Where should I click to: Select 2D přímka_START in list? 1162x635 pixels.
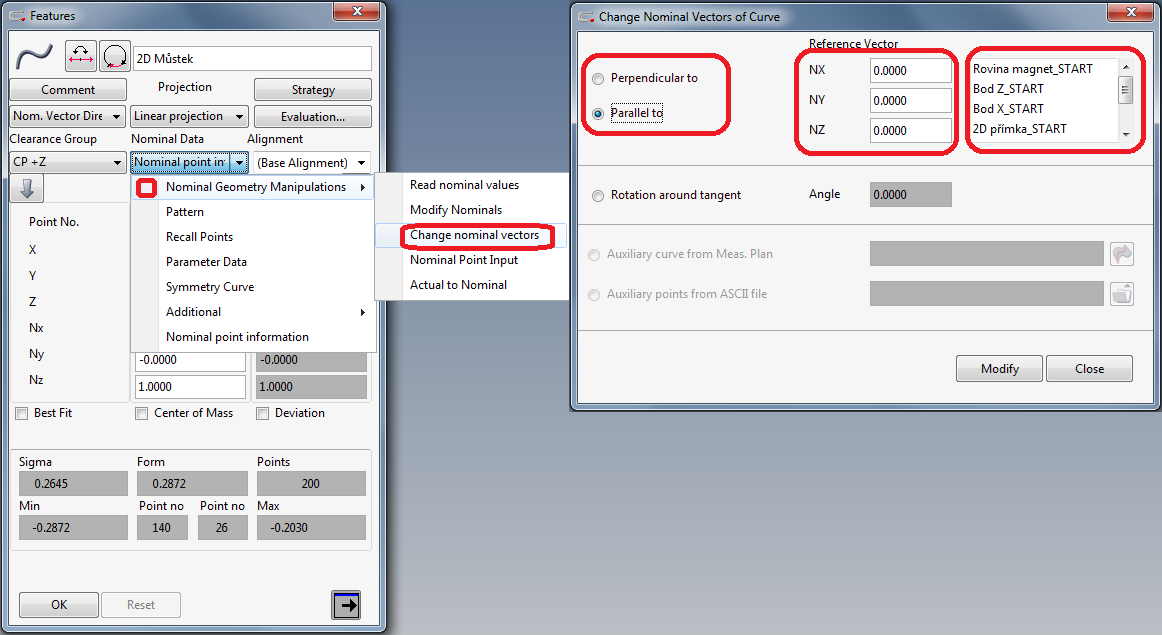pos(1019,129)
